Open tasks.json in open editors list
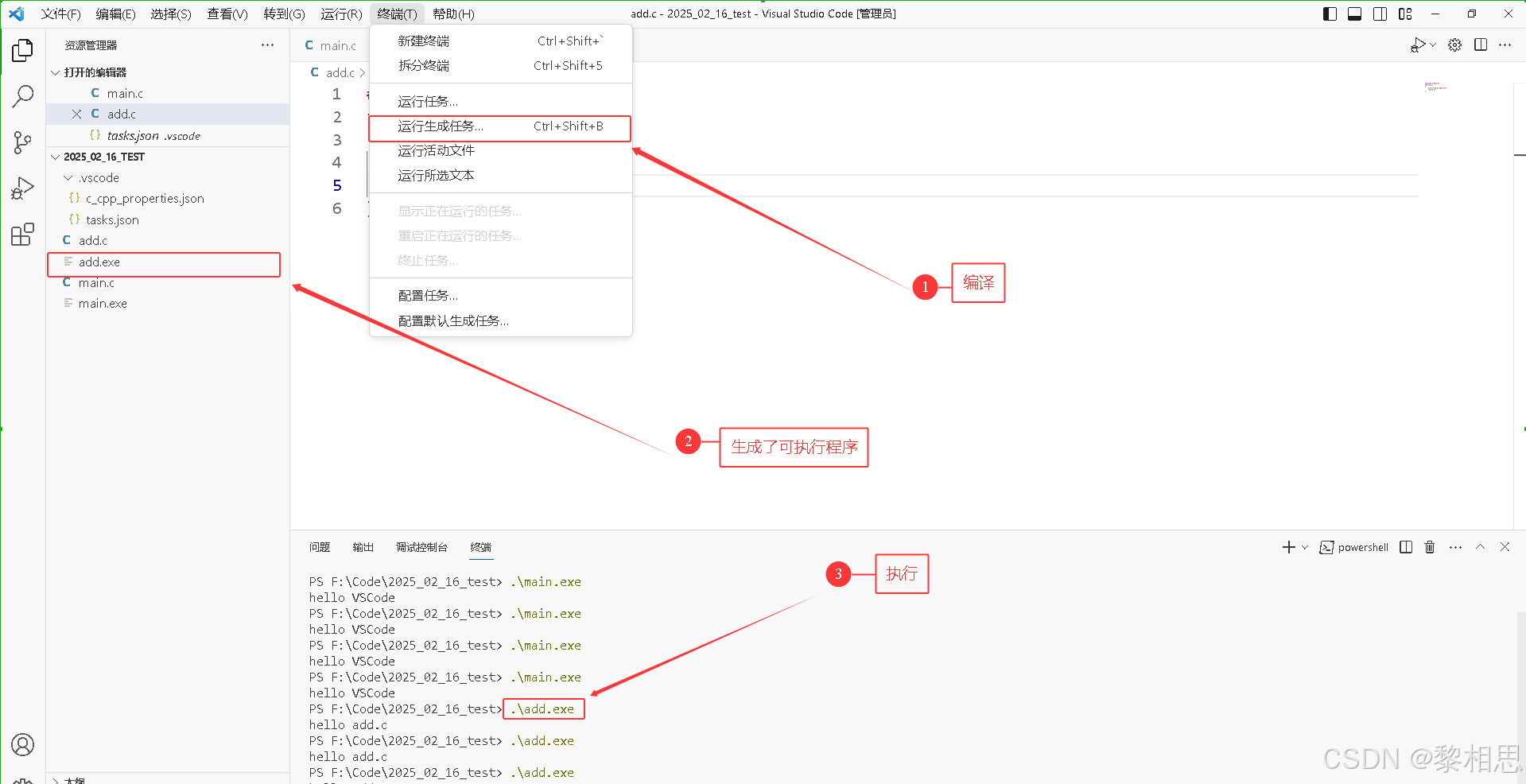This screenshot has width=1526, height=784. pyautogui.click(x=168, y=136)
